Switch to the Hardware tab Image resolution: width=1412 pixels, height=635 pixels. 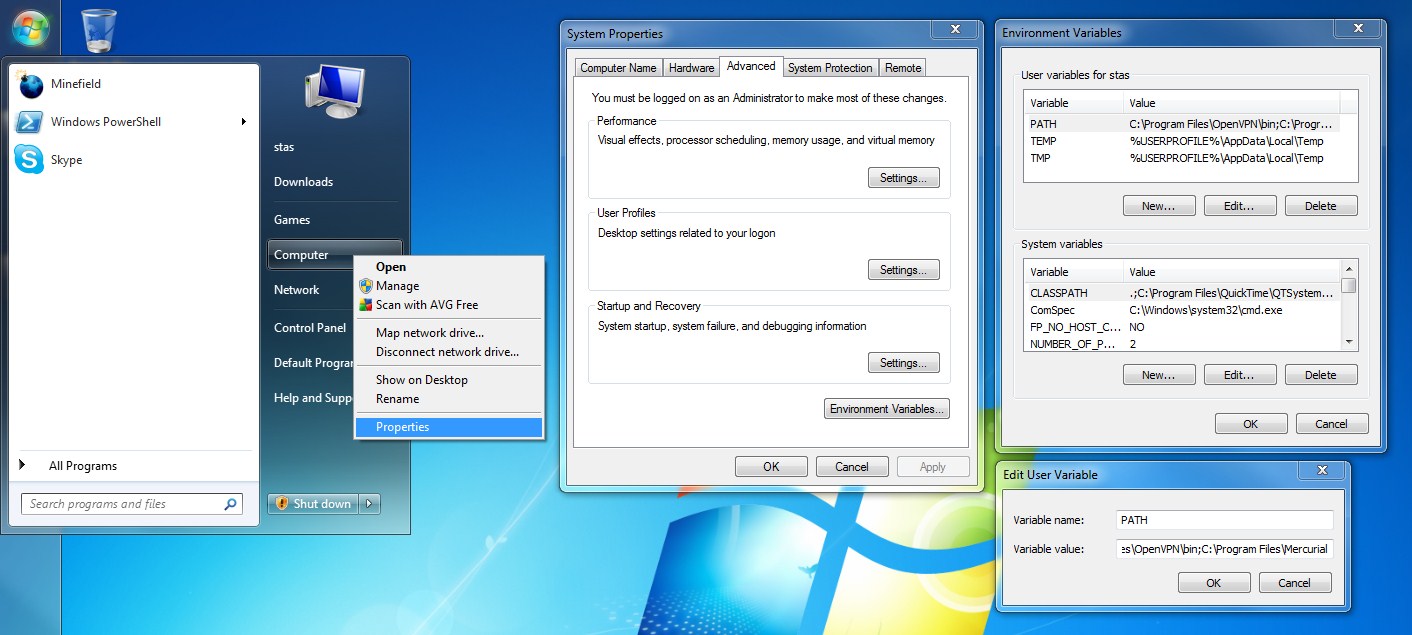(x=691, y=68)
